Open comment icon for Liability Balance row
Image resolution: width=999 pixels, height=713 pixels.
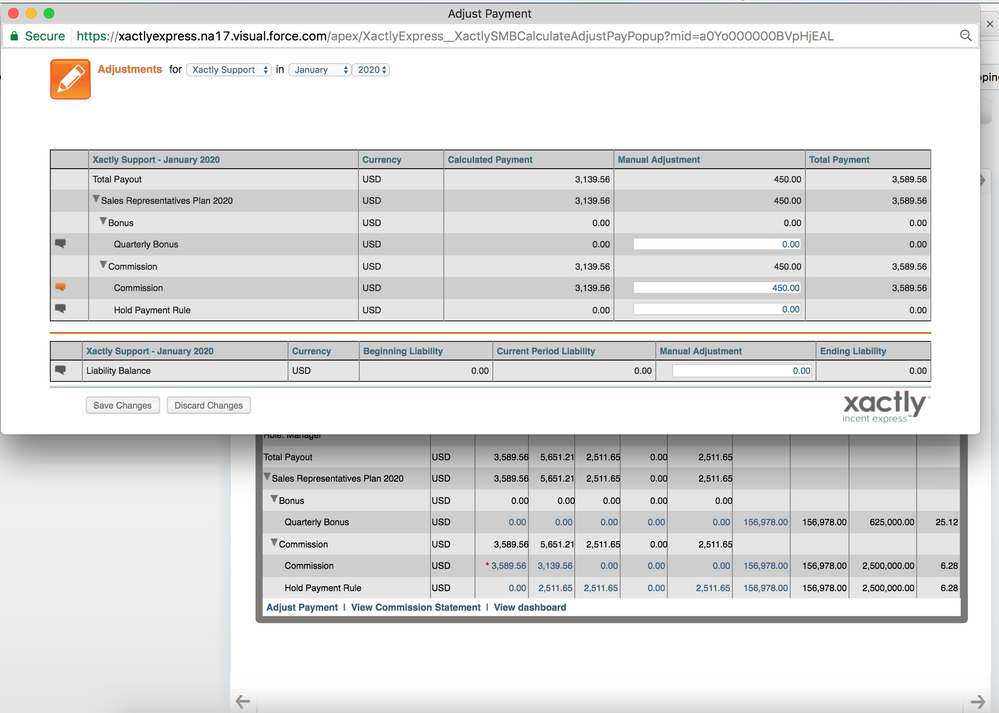(x=61, y=370)
